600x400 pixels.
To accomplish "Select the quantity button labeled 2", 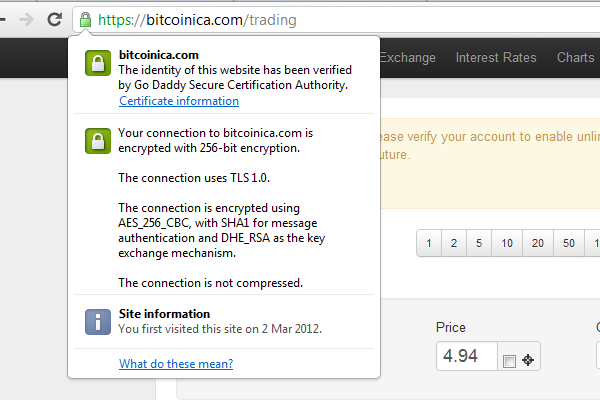I will tap(454, 243).
